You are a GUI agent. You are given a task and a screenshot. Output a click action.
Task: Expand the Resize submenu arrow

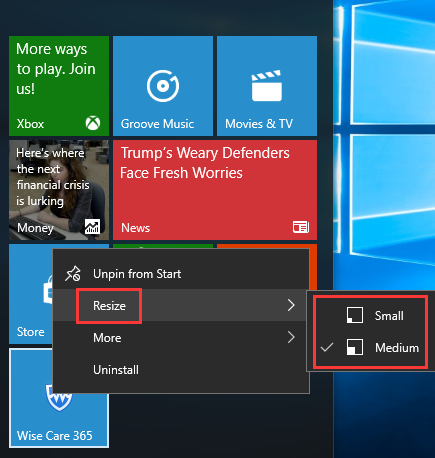pos(291,305)
